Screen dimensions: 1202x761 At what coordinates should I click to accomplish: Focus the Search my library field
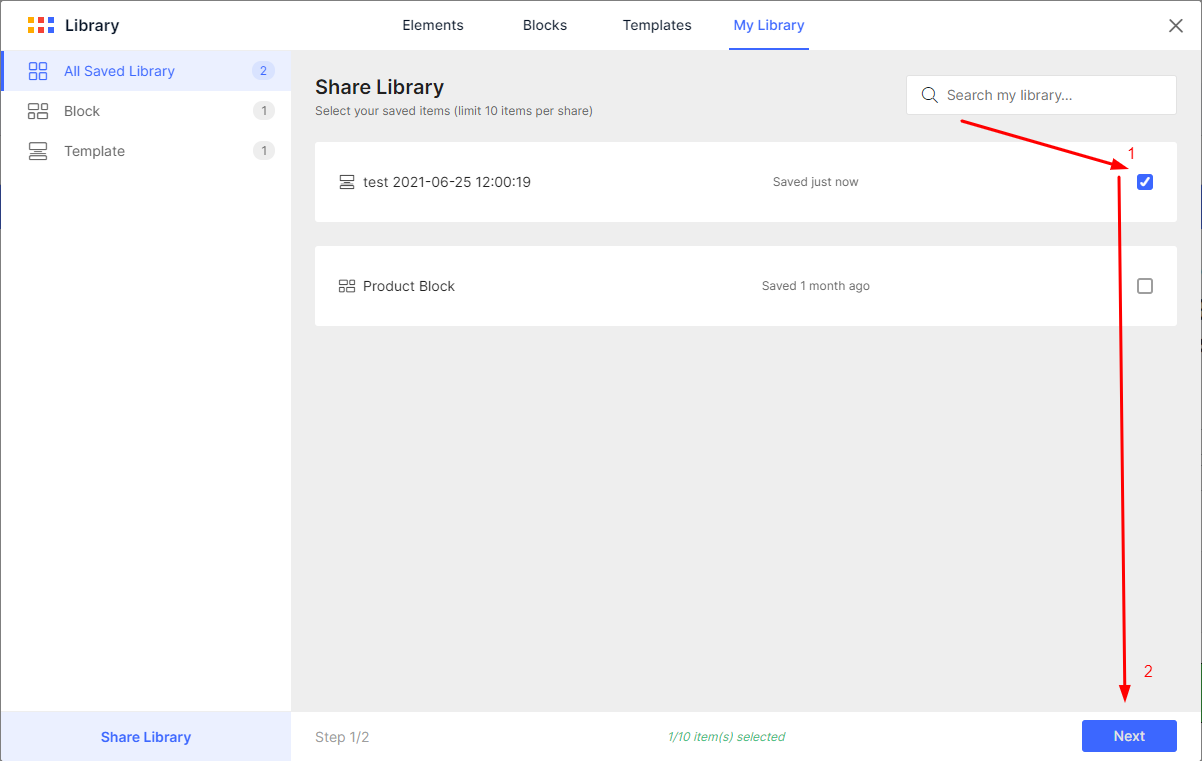tap(1050, 95)
